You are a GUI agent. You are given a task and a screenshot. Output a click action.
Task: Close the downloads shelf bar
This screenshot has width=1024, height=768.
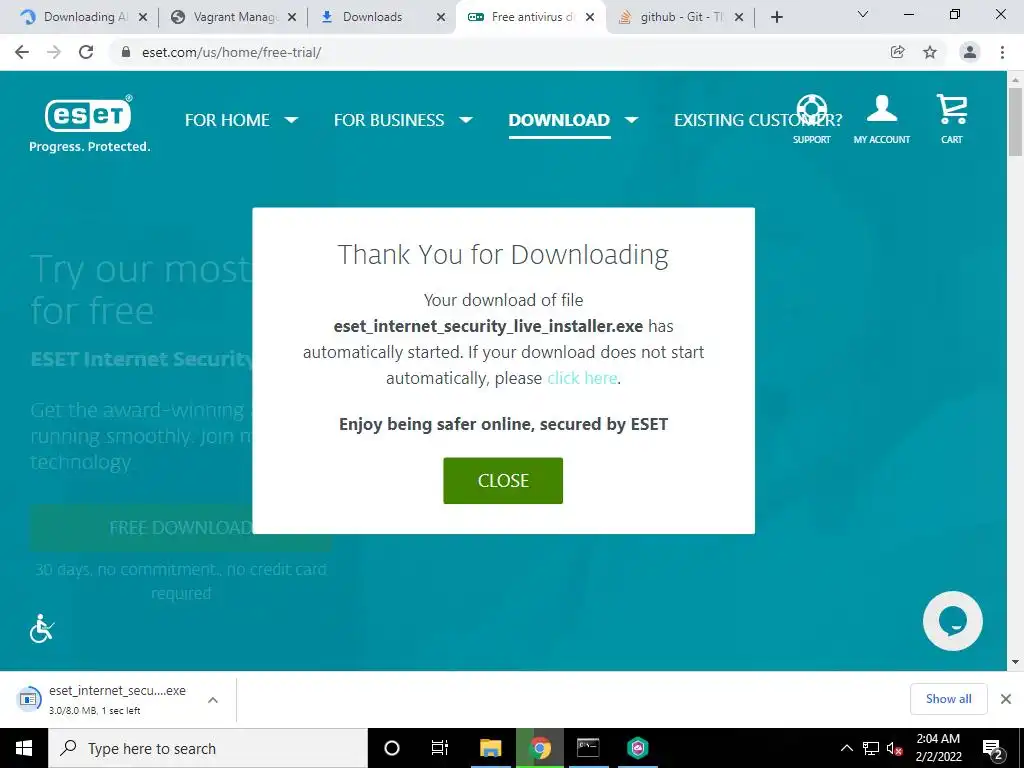[x=1006, y=699]
